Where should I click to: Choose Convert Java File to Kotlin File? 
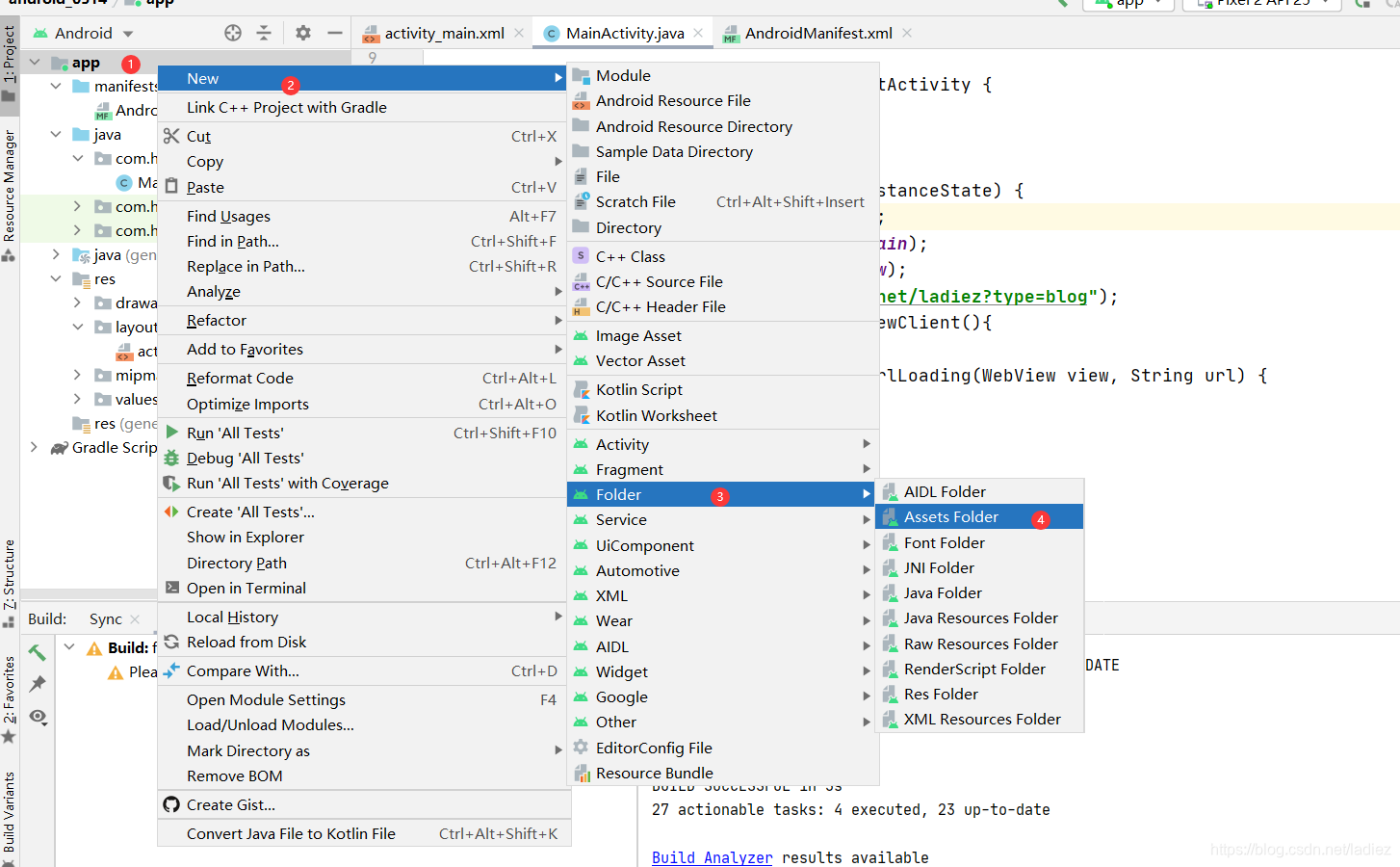tap(364, 833)
